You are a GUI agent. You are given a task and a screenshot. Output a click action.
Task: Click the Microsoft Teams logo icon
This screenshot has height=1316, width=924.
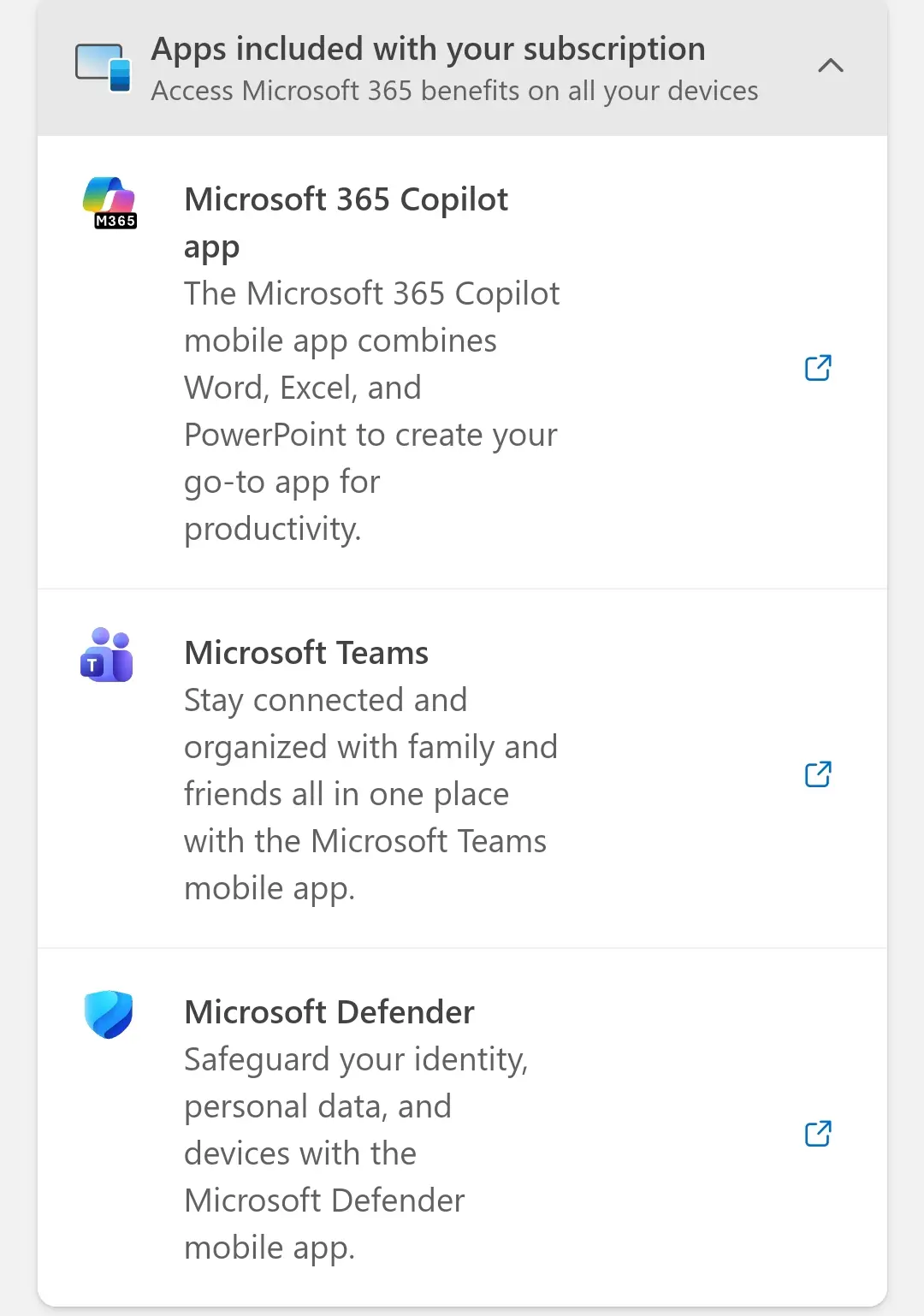[107, 655]
